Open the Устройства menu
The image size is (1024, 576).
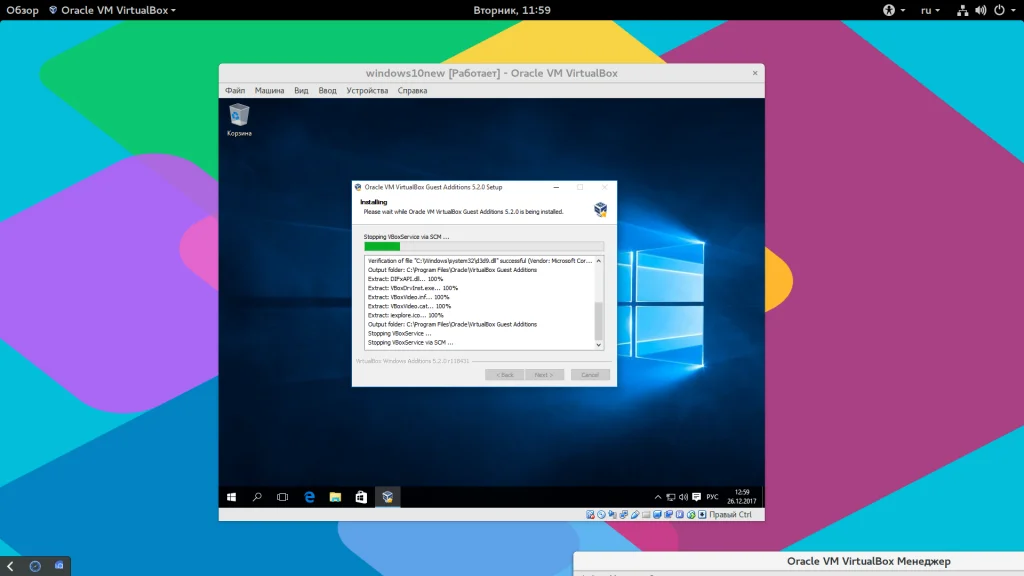point(367,90)
